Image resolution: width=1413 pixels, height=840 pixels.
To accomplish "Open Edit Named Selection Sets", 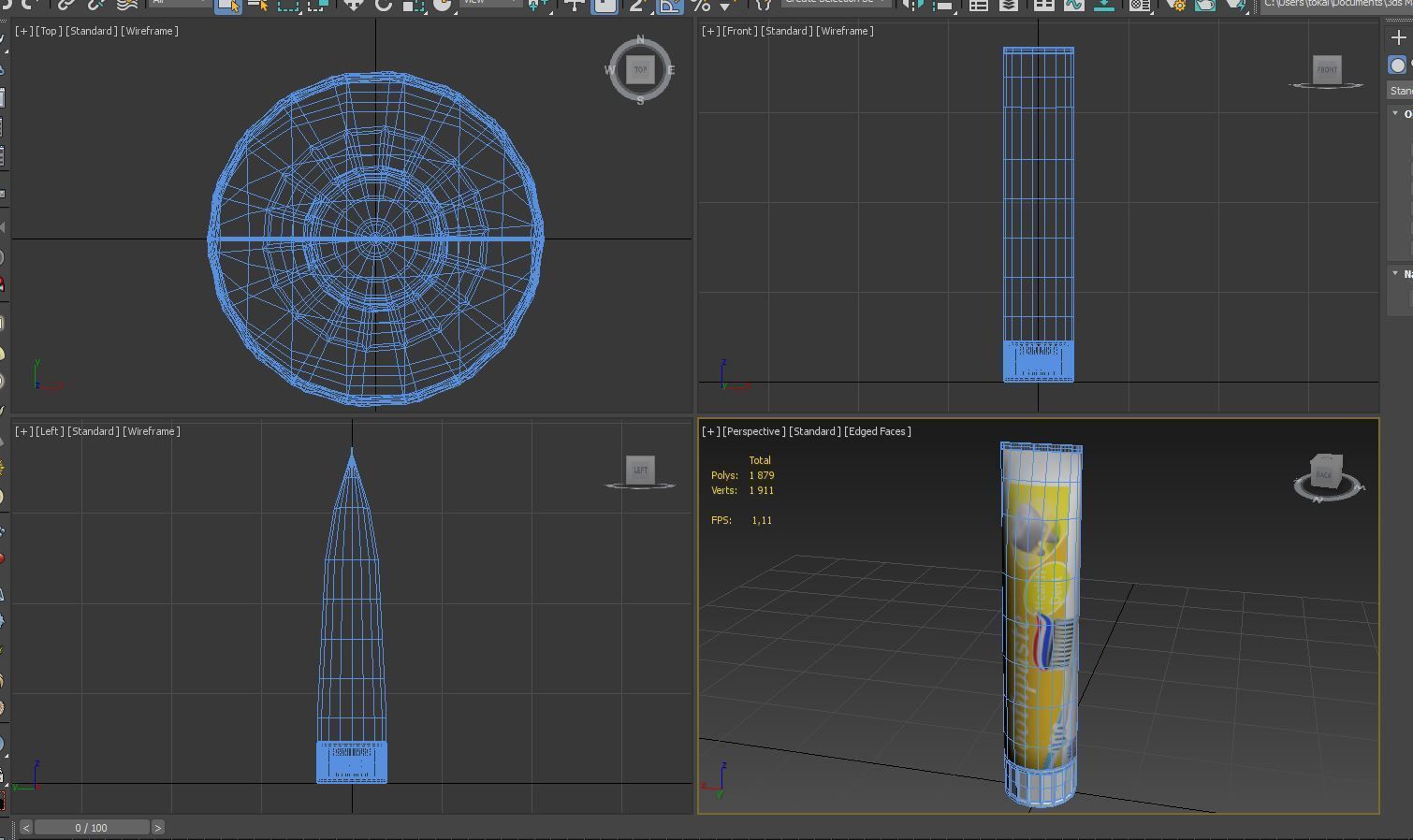I will [764, 5].
